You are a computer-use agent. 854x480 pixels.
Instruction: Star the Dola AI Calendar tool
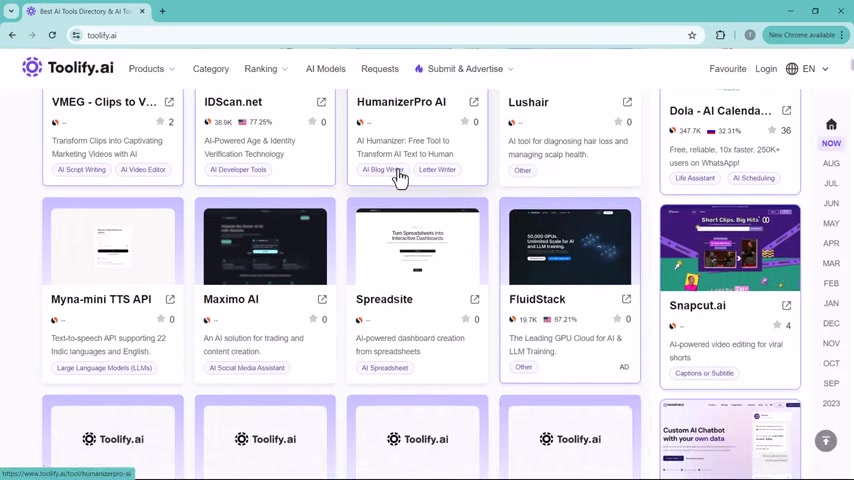[772, 130]
